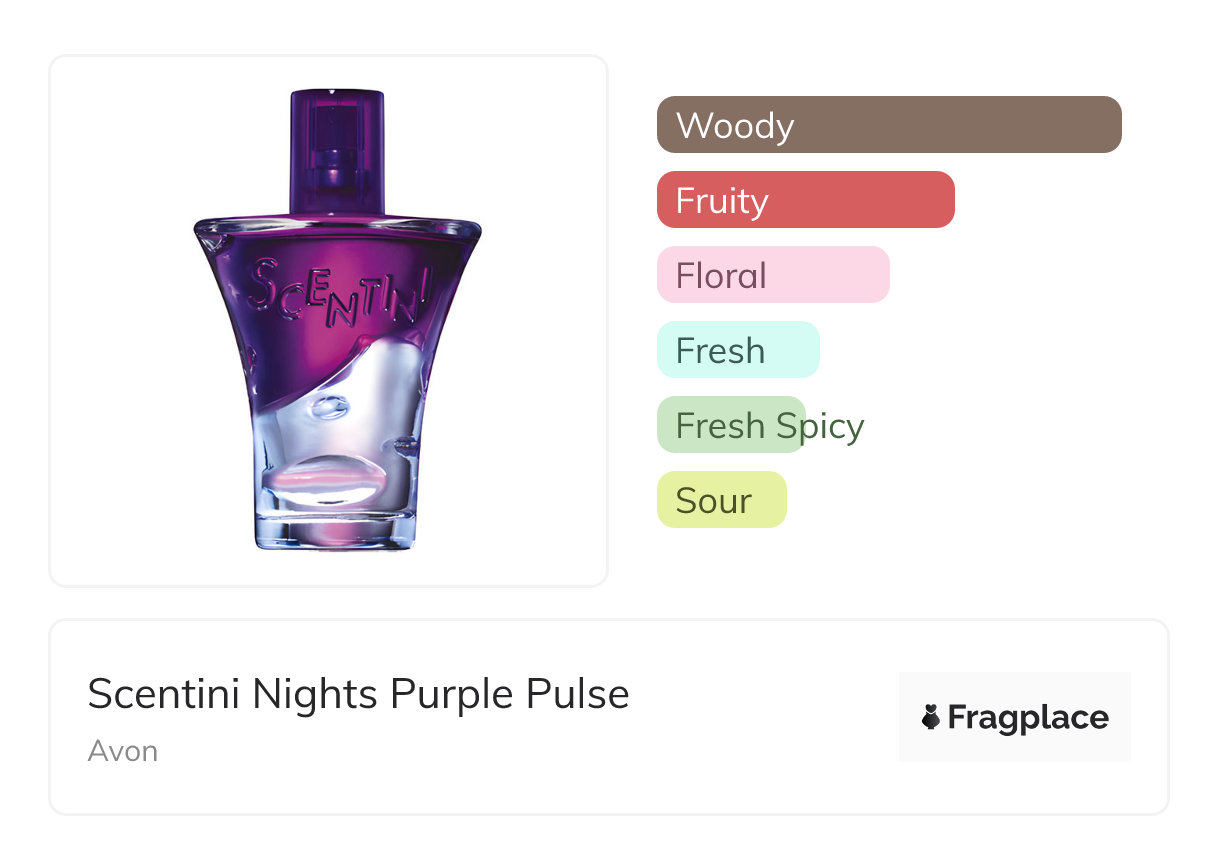Select the green Fresh Spicy bar
Image resolution: width=1218 pixels, height=864 pixels.
[x=700, y=425]
